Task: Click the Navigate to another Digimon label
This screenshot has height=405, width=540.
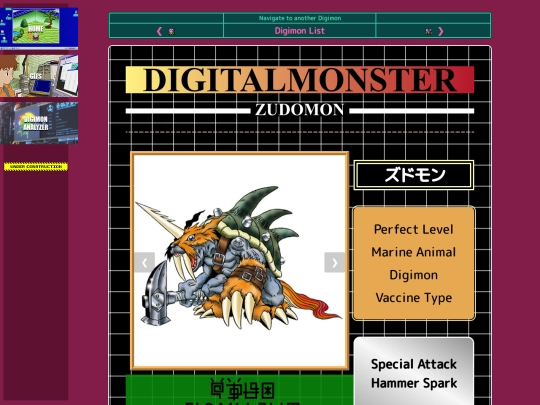Action: click(x=300, y=18)
